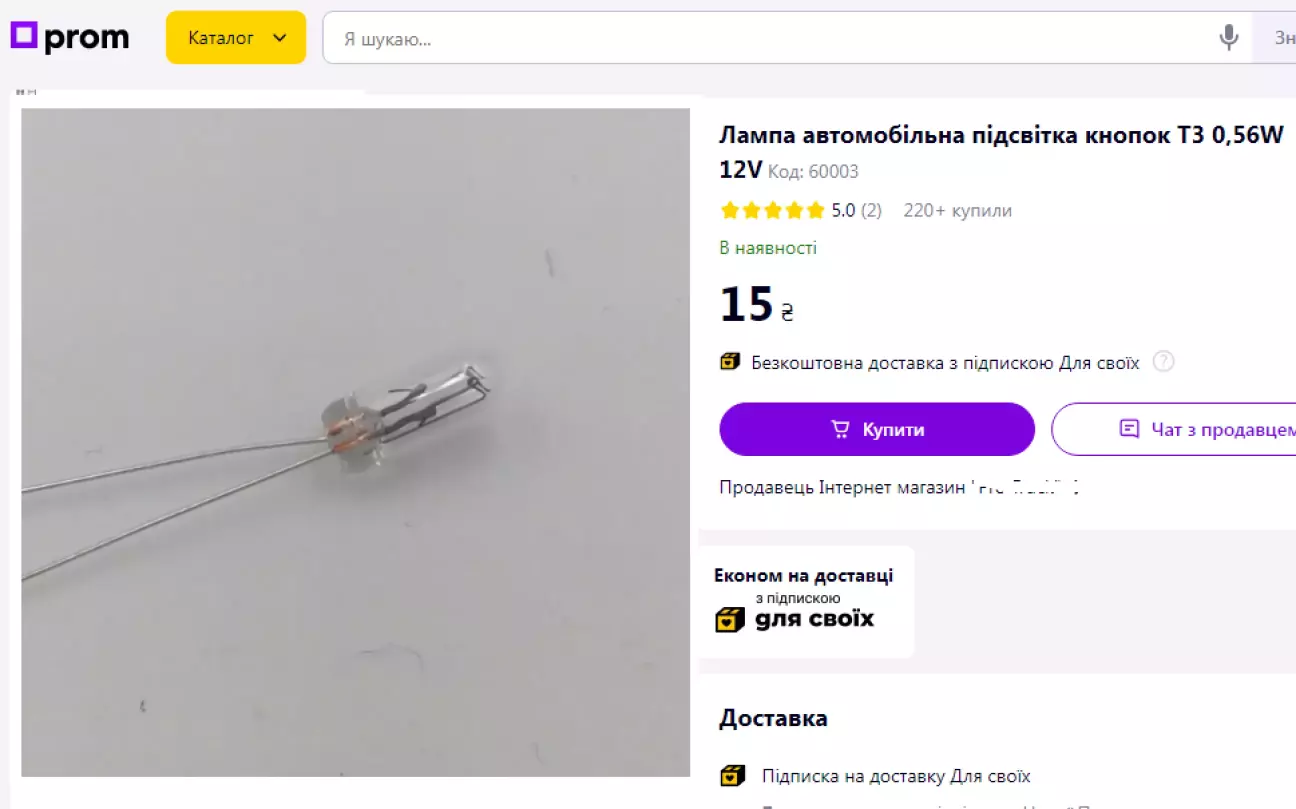1296x809 pixels.
Task: Open the lamp product photo
Action: coord(356,442)
